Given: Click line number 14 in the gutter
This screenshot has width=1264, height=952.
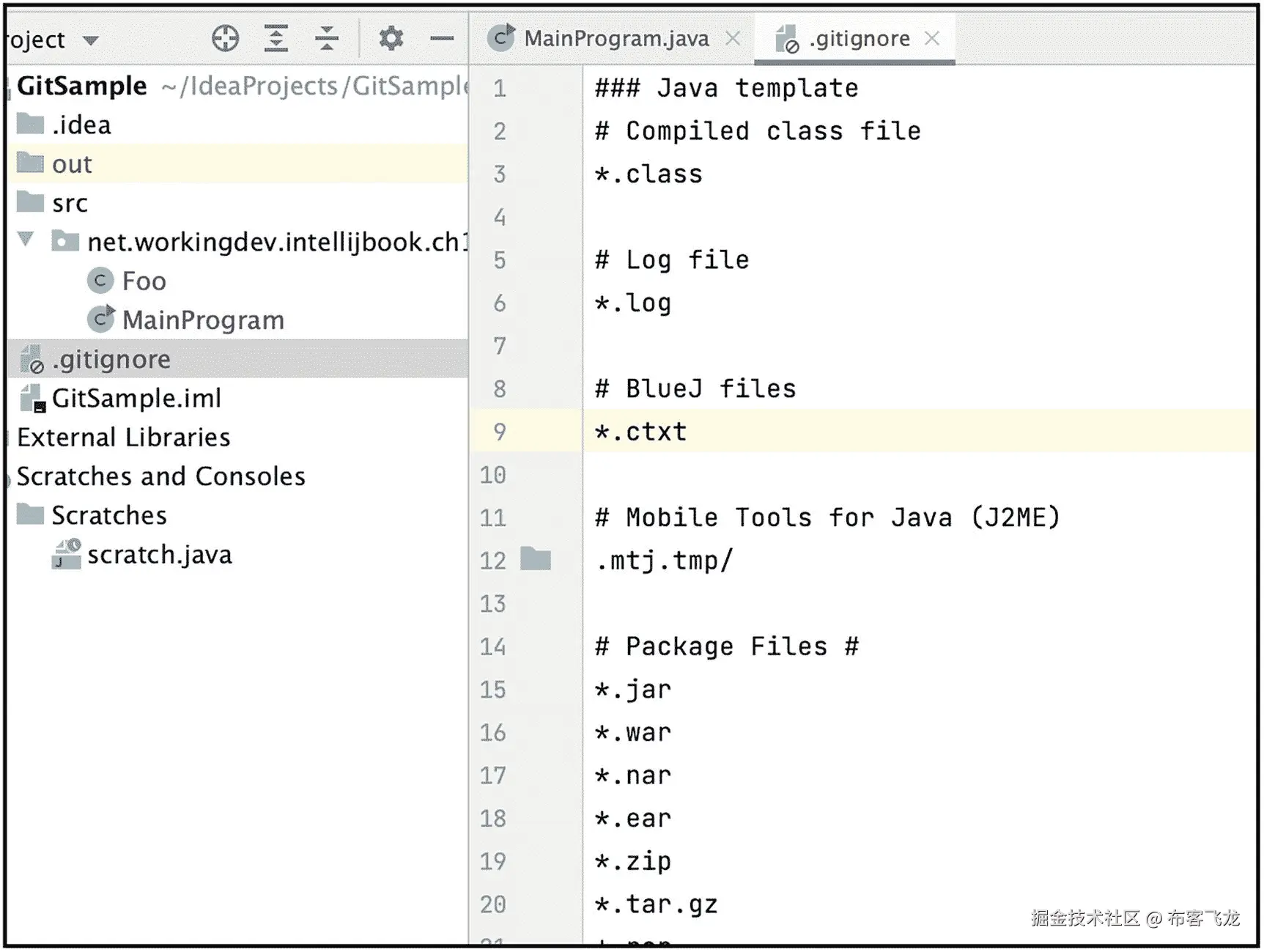Looking at the screenshot, I should click(x=493, y=646).
